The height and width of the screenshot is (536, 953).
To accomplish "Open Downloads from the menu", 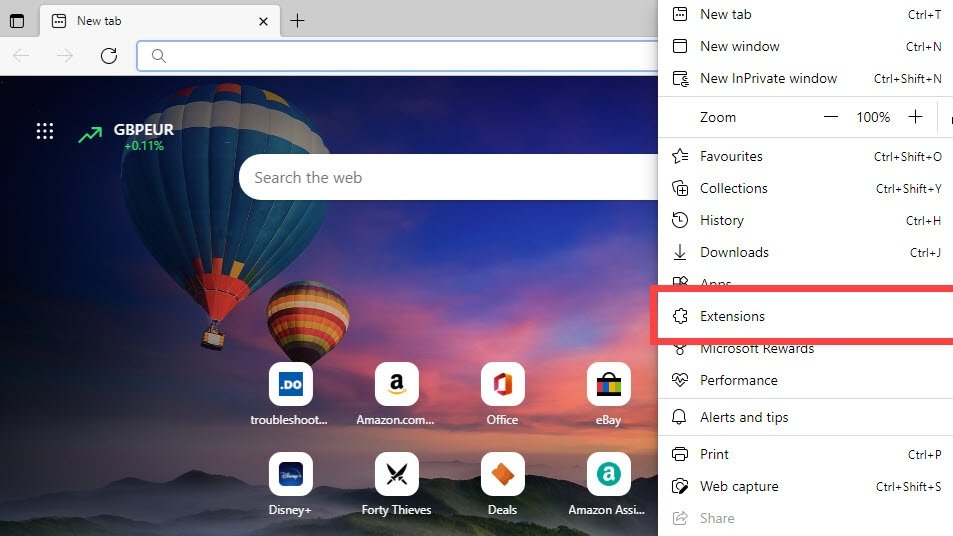I will click(x=806, y=252).
